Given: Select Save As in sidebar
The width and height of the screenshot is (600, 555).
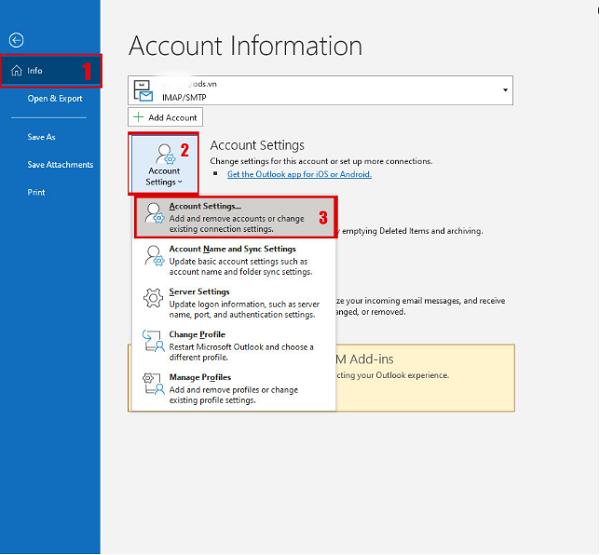Looking at the screenshot, I should (x=41, y=137).
